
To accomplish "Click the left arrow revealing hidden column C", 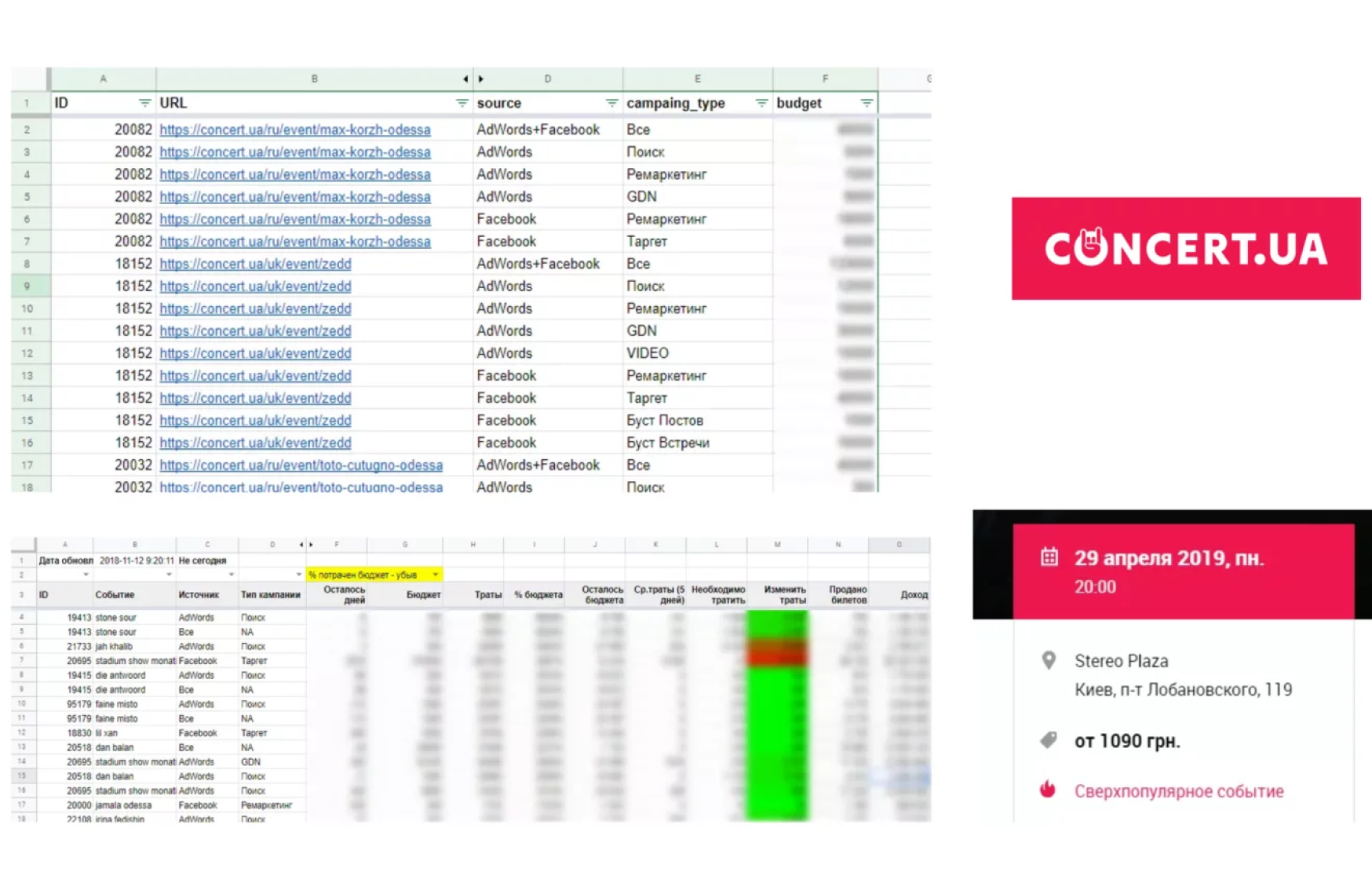I will [x=465, y=78].
